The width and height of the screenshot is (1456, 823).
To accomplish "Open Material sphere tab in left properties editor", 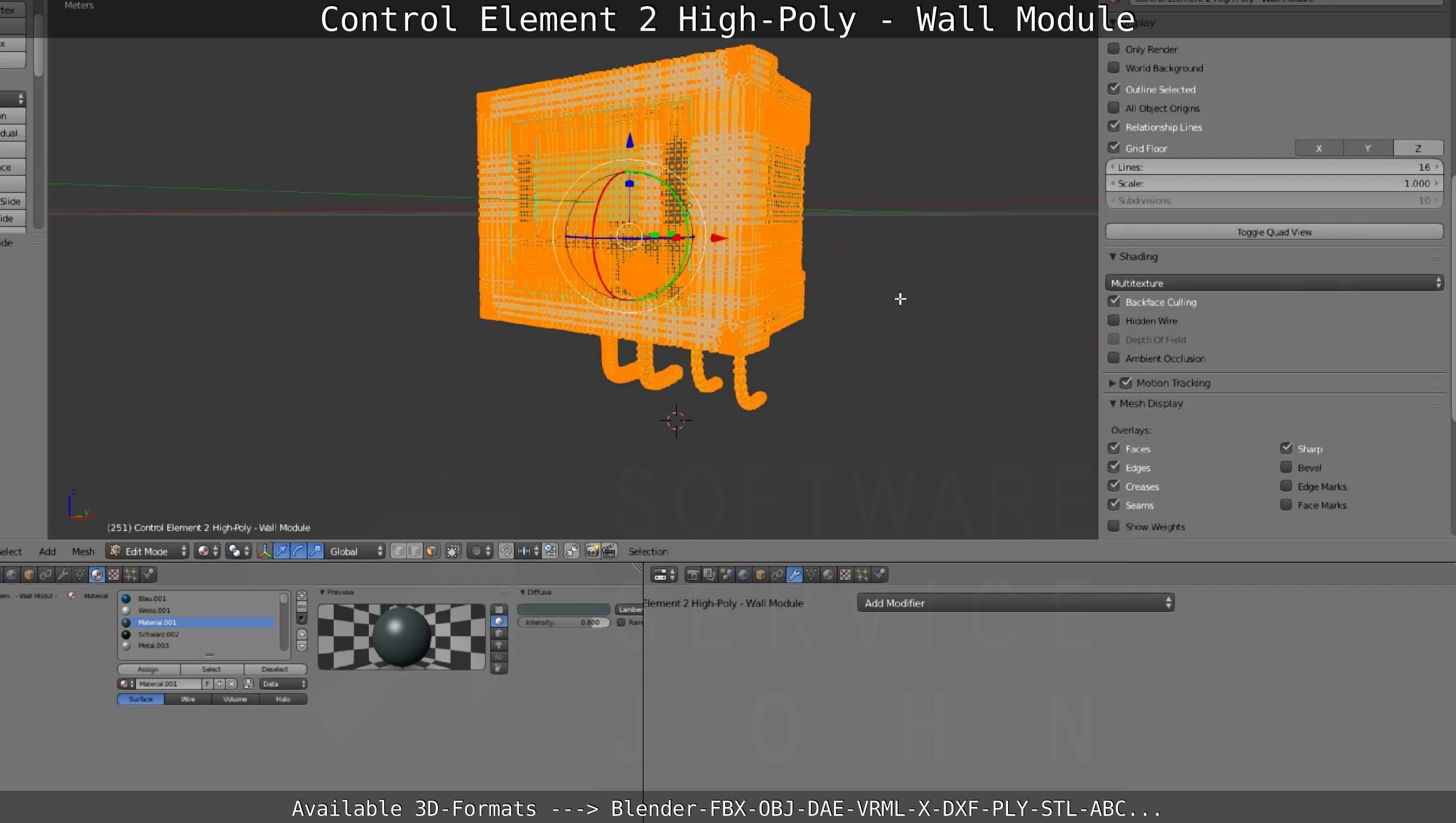I will 97,574.
